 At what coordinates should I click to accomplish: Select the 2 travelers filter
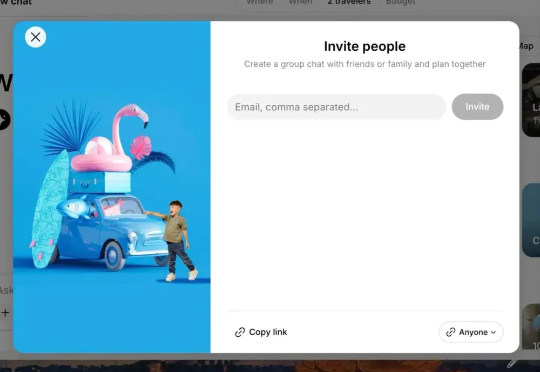click(x=349, y=2)
